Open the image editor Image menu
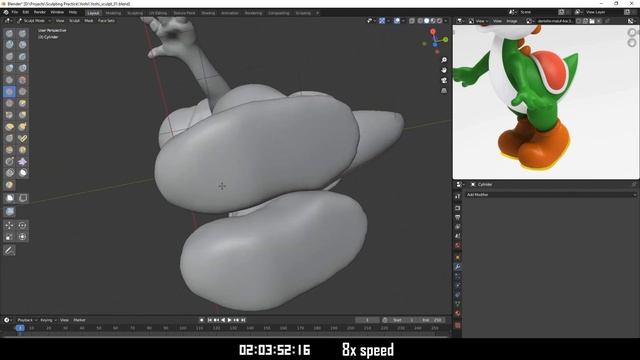 tap(512, 21)
